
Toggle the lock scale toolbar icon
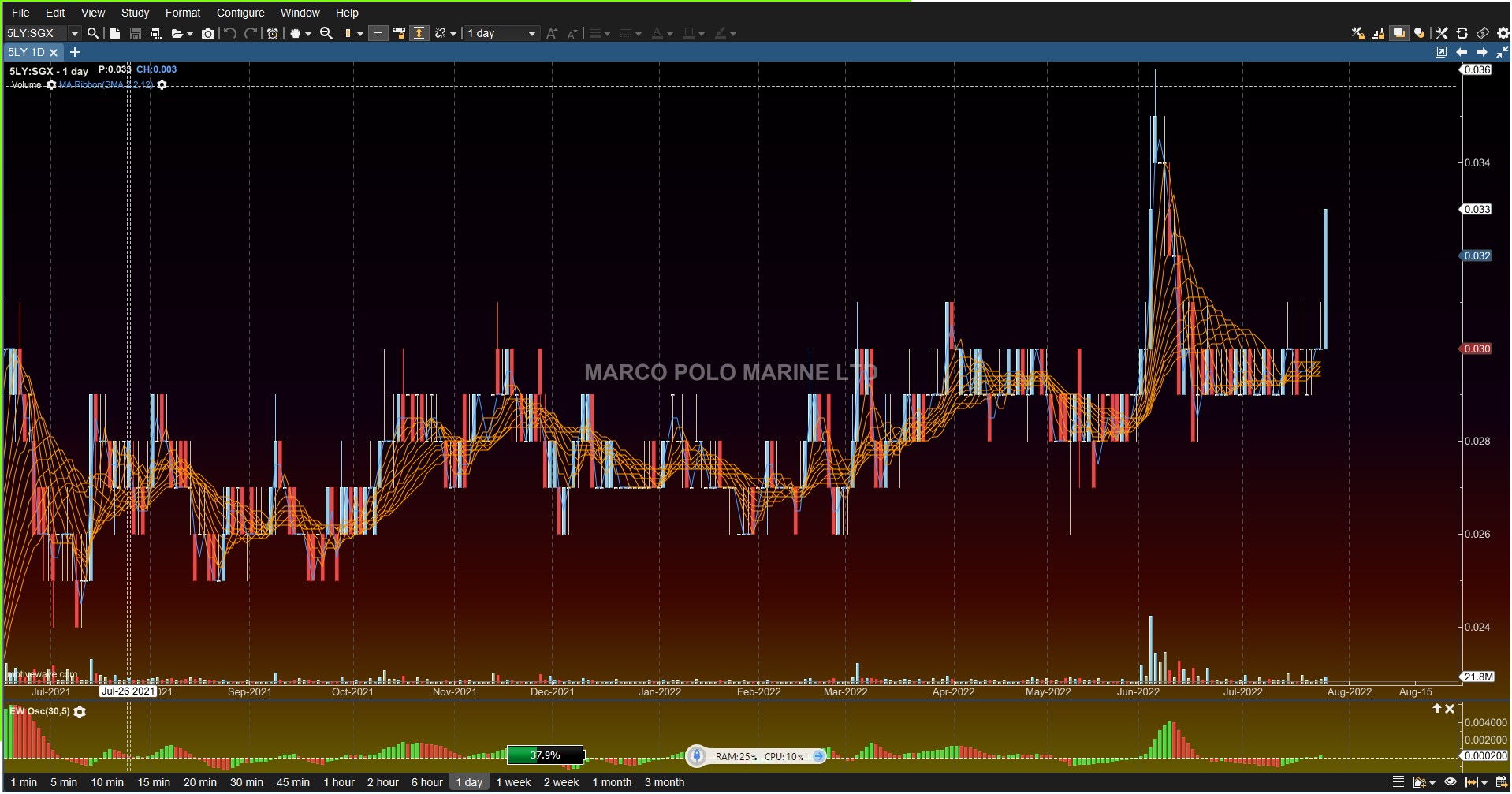(399, 33)
